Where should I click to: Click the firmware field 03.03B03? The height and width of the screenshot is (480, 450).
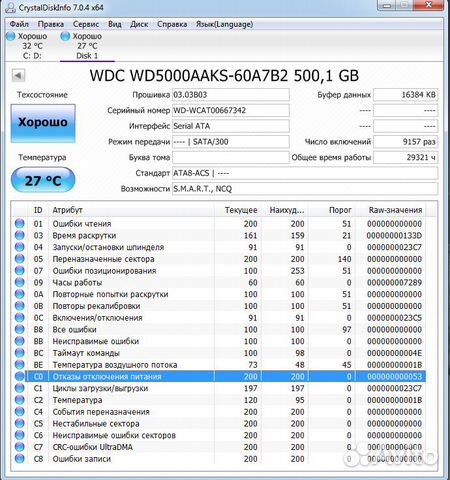231,95
